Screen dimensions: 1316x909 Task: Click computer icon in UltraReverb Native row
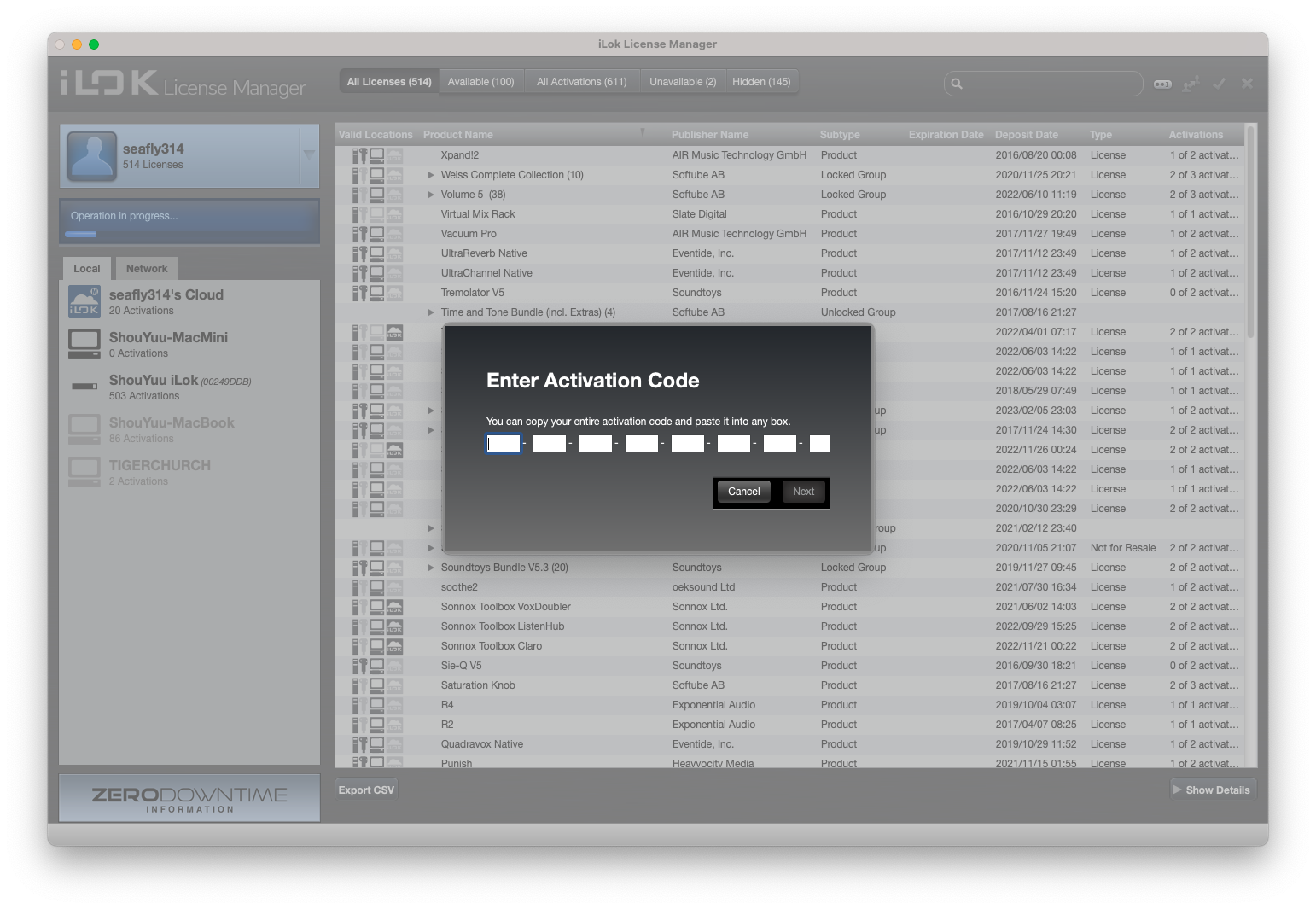[x=376, y=253]
